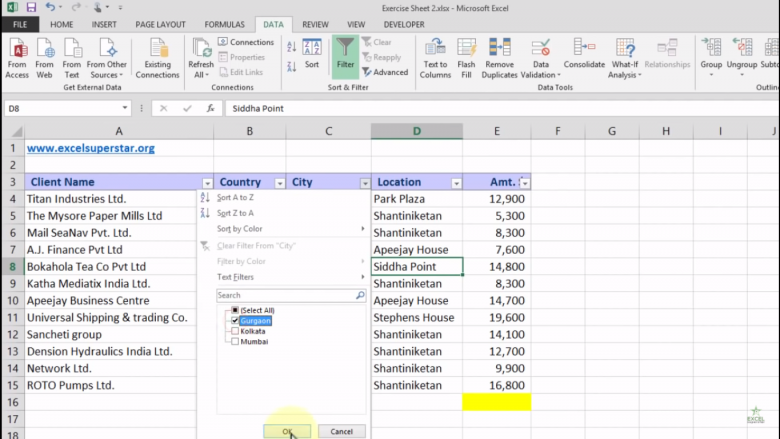Screen dimensions: 780x439
Task: Open the www.excelsuperstar.org link
Action: (x=91, y=148)
